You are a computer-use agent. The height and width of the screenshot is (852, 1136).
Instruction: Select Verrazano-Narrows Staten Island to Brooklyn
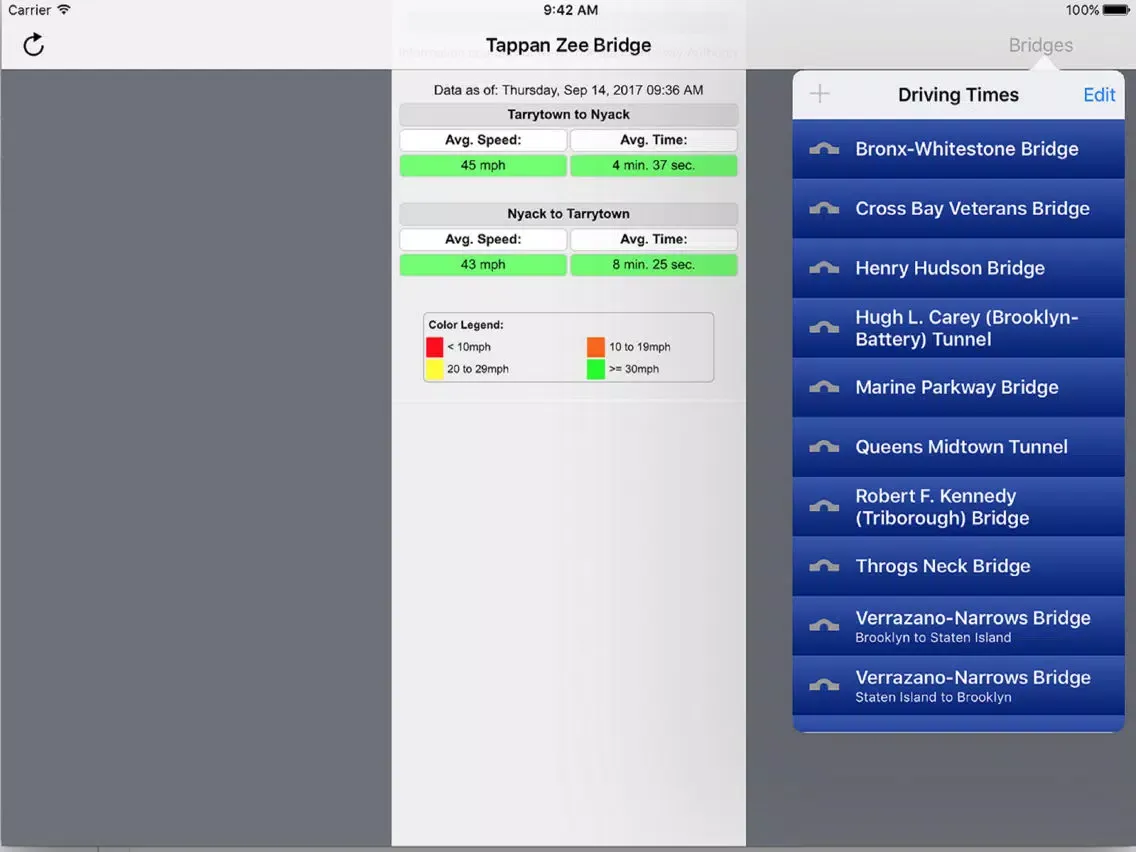[x=958, y=685]
